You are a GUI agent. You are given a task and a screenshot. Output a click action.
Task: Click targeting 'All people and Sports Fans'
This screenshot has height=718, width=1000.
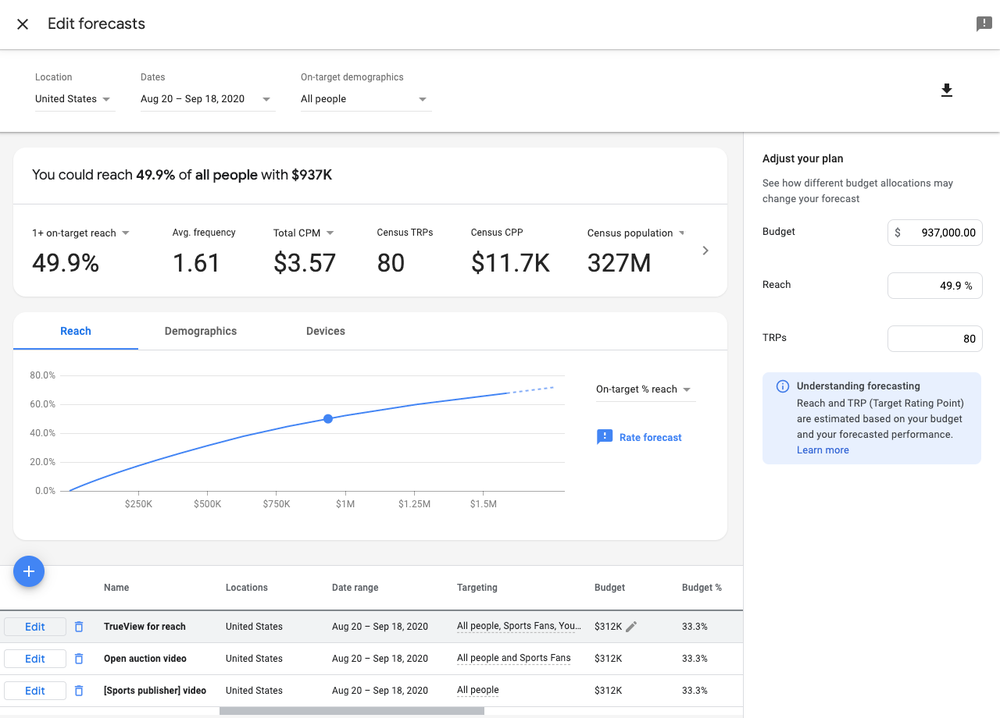[513, 658]
